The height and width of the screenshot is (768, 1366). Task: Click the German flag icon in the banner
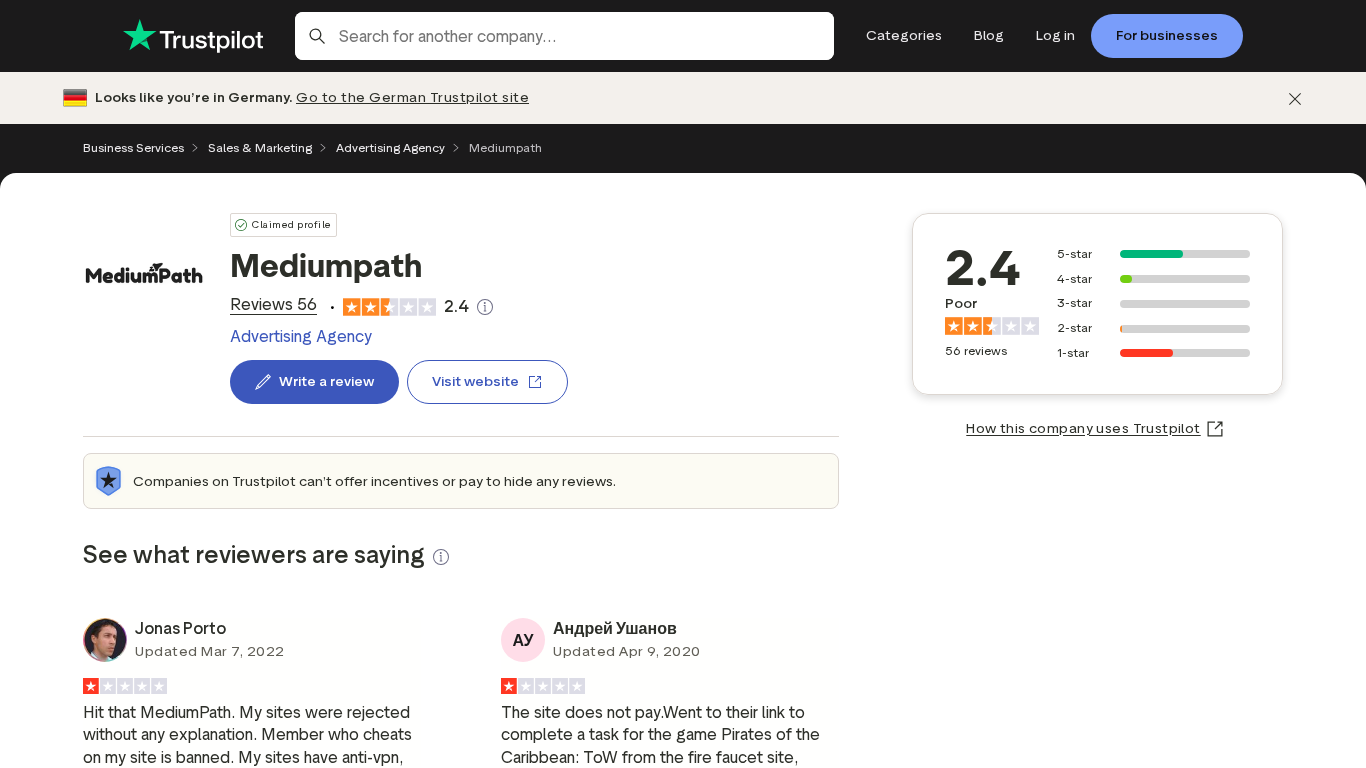click(75, 97)
